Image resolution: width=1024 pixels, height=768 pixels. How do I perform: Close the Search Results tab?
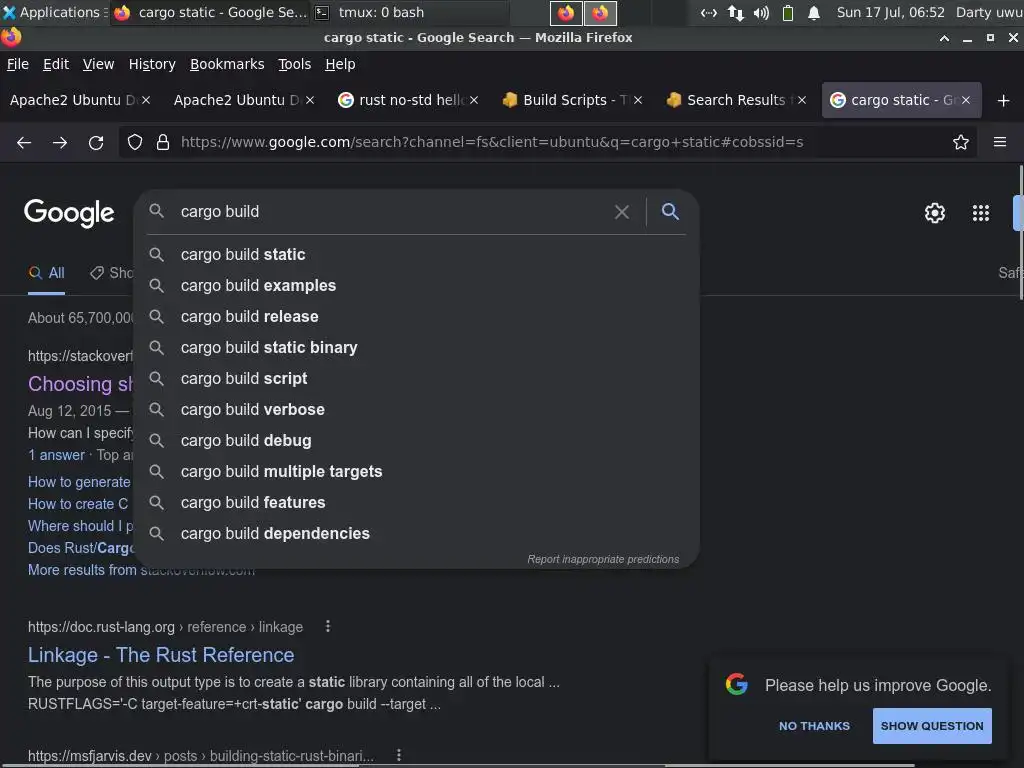[802, 100]
